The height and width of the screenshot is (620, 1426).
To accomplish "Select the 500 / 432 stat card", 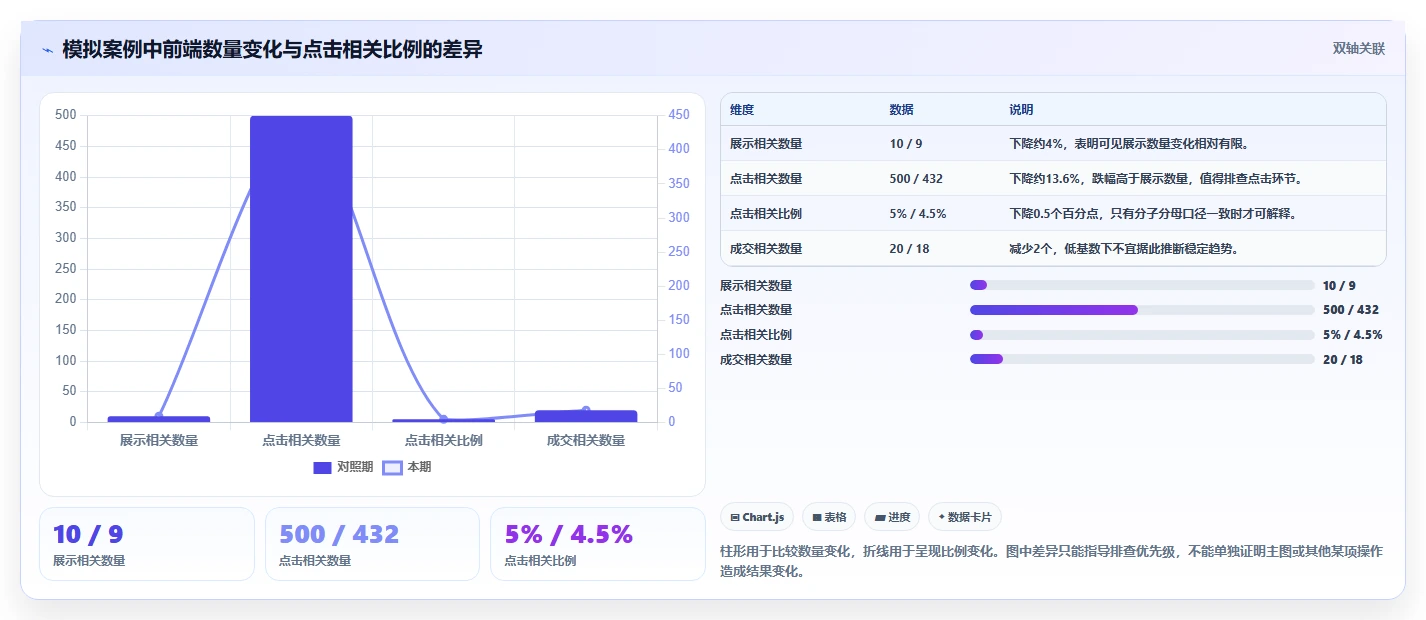I will (x=372, y=544).
